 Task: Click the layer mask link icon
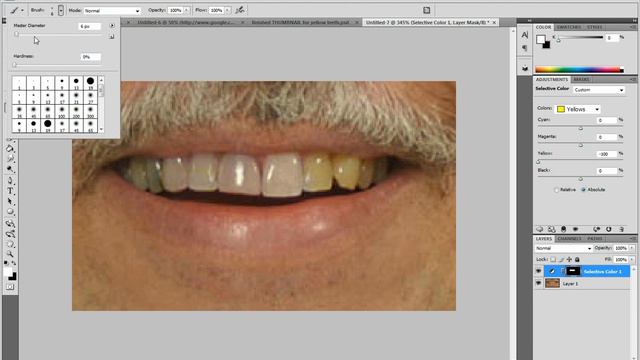pos(562,271)
